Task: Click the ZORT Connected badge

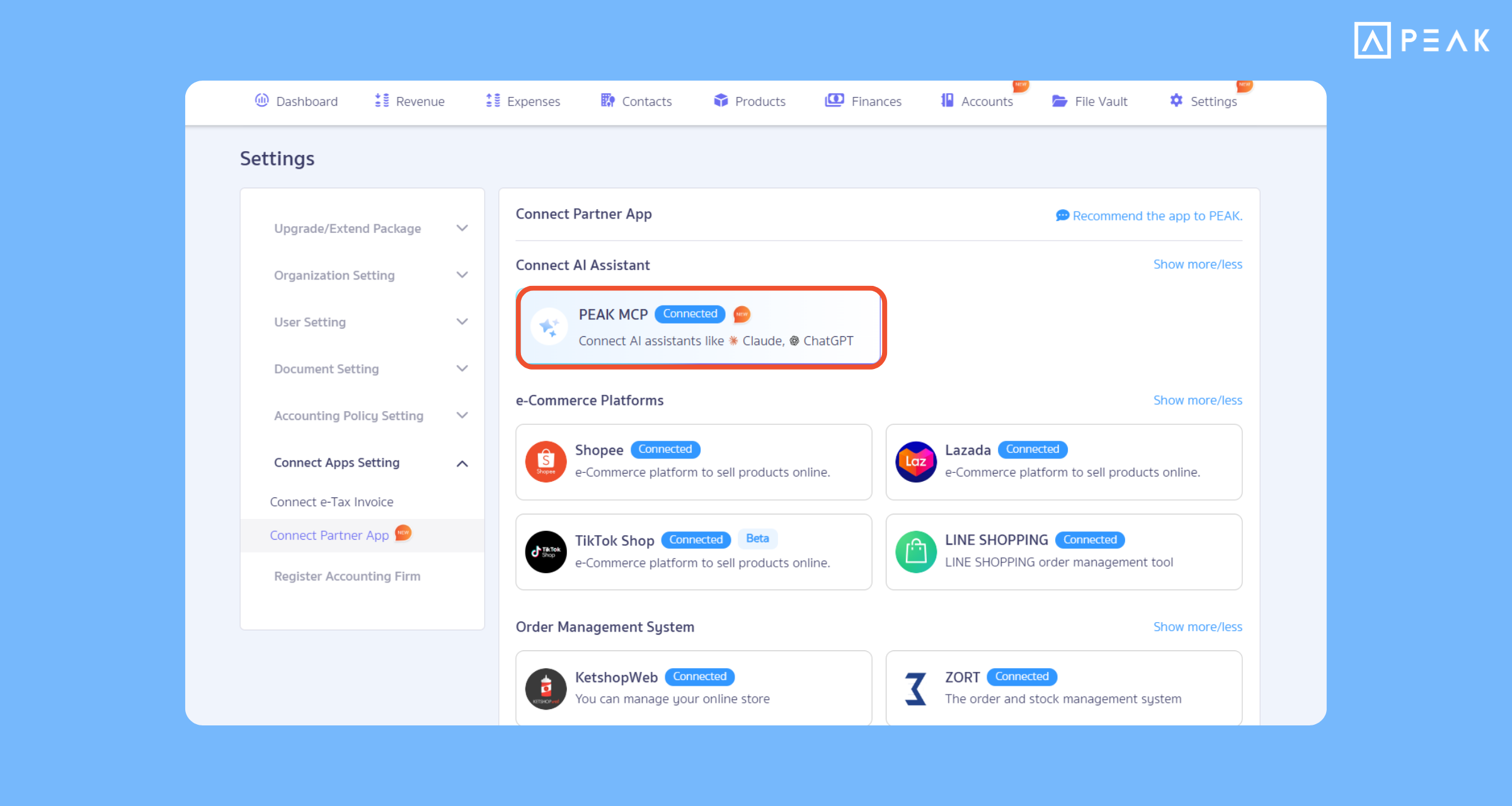Action: click(1022, 677)
